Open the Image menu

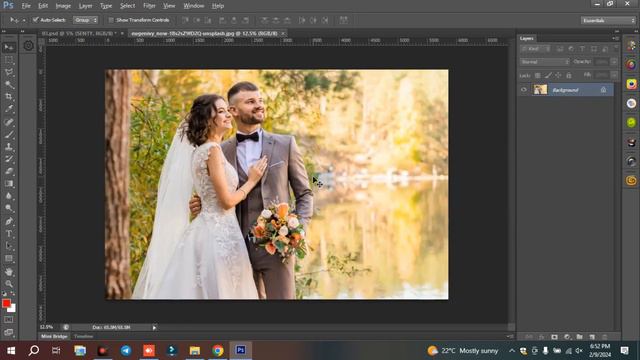pyautogui.click(x=63, y=6)
